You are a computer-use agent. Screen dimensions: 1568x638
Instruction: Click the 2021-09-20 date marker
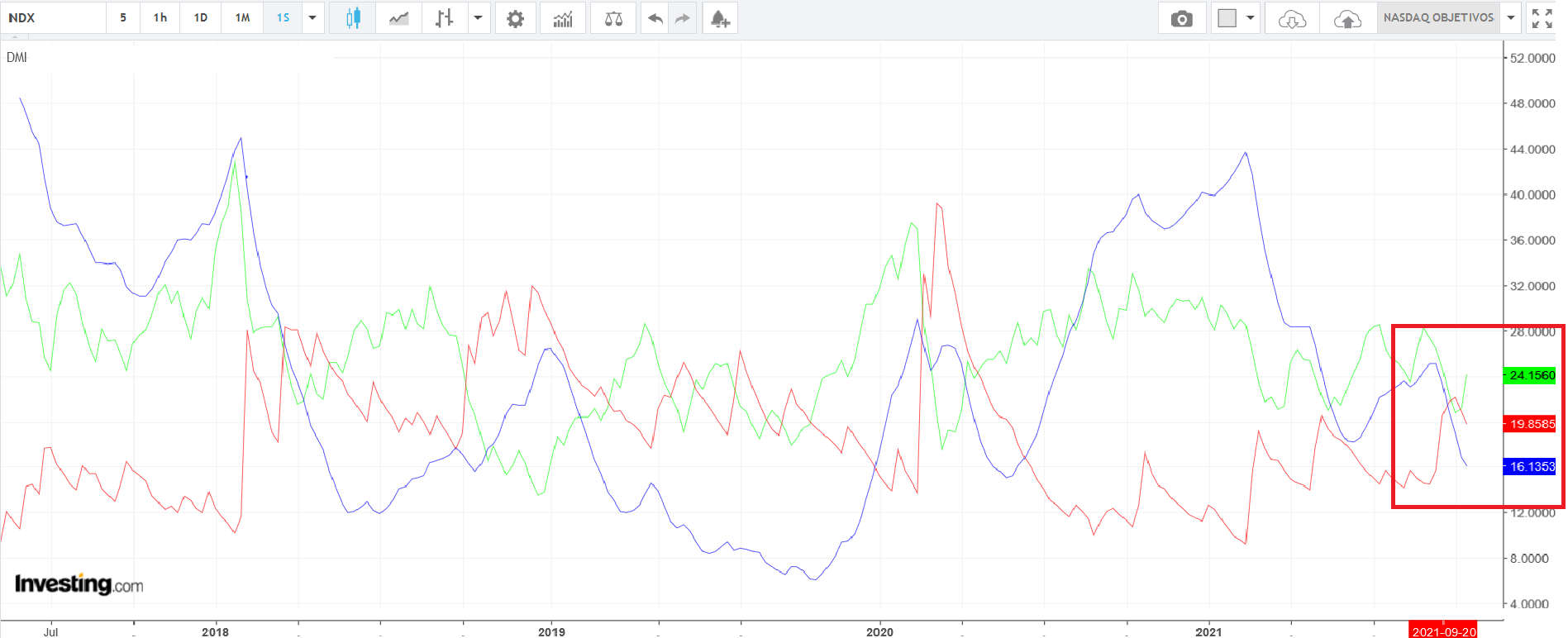pyautogui.click(x=1443, y=631)
